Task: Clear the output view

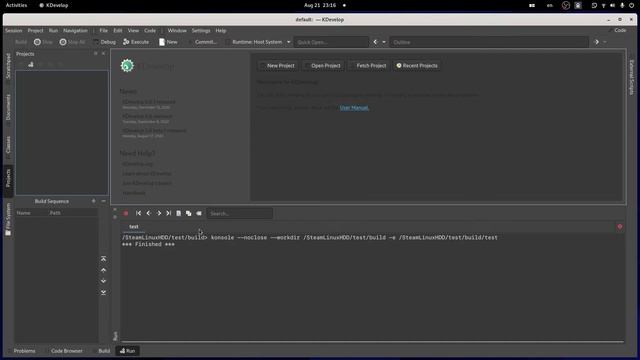Action: coord(199,213)
